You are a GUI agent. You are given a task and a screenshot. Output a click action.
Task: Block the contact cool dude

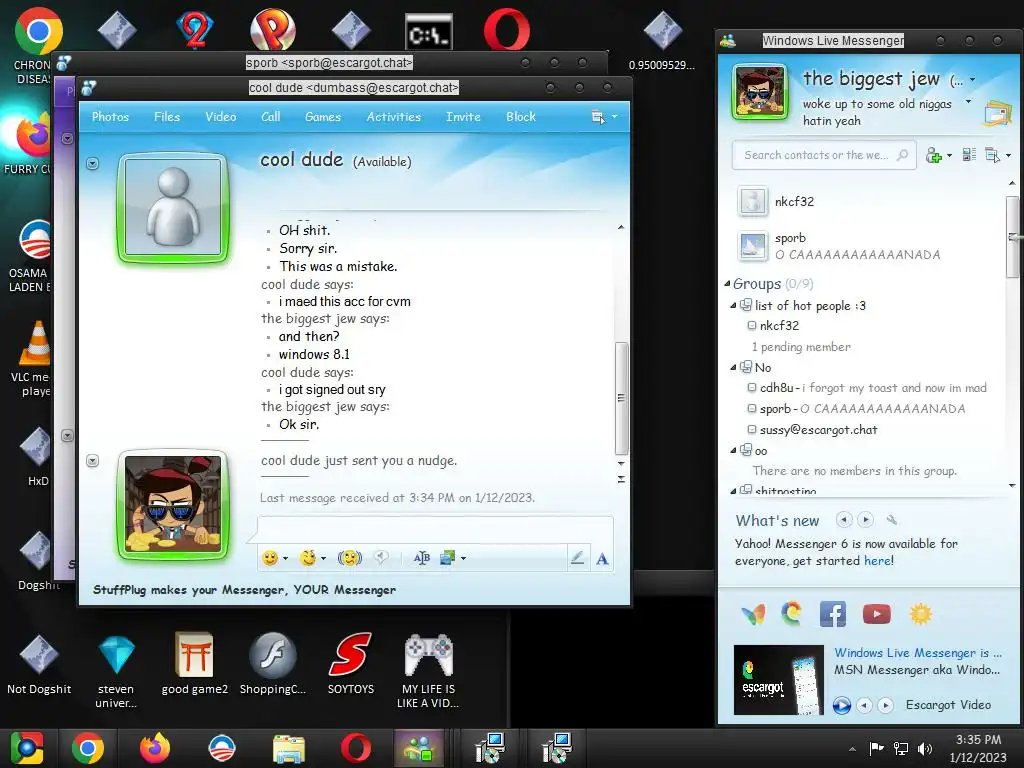(x=520, y=117)
